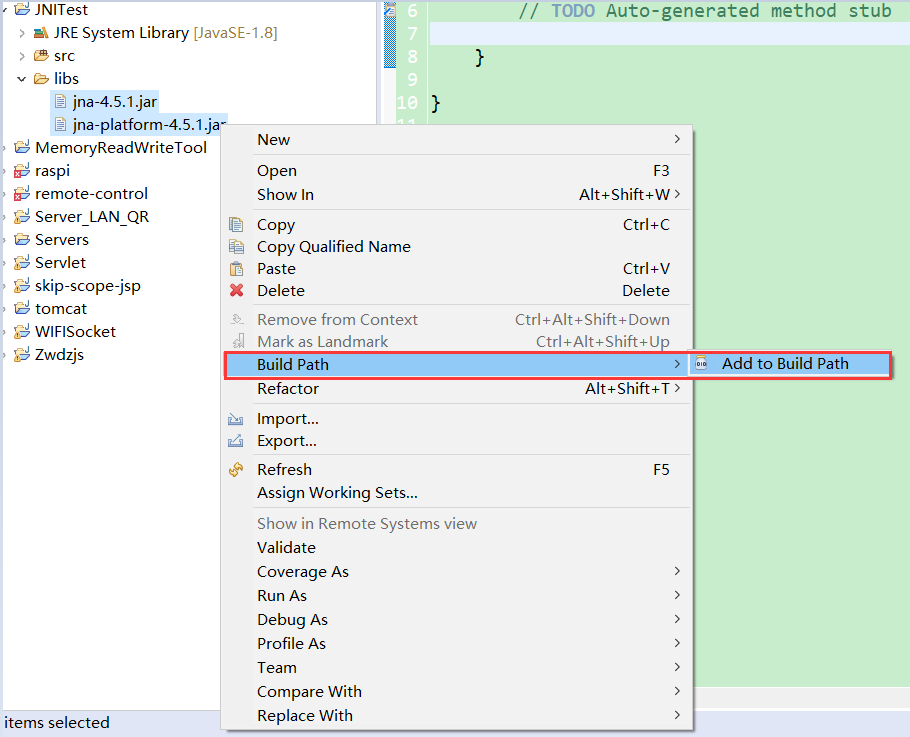Click the Export icon
Image resolution: width=910 pixels, height=737 pixels.
(x=236, y=441)
